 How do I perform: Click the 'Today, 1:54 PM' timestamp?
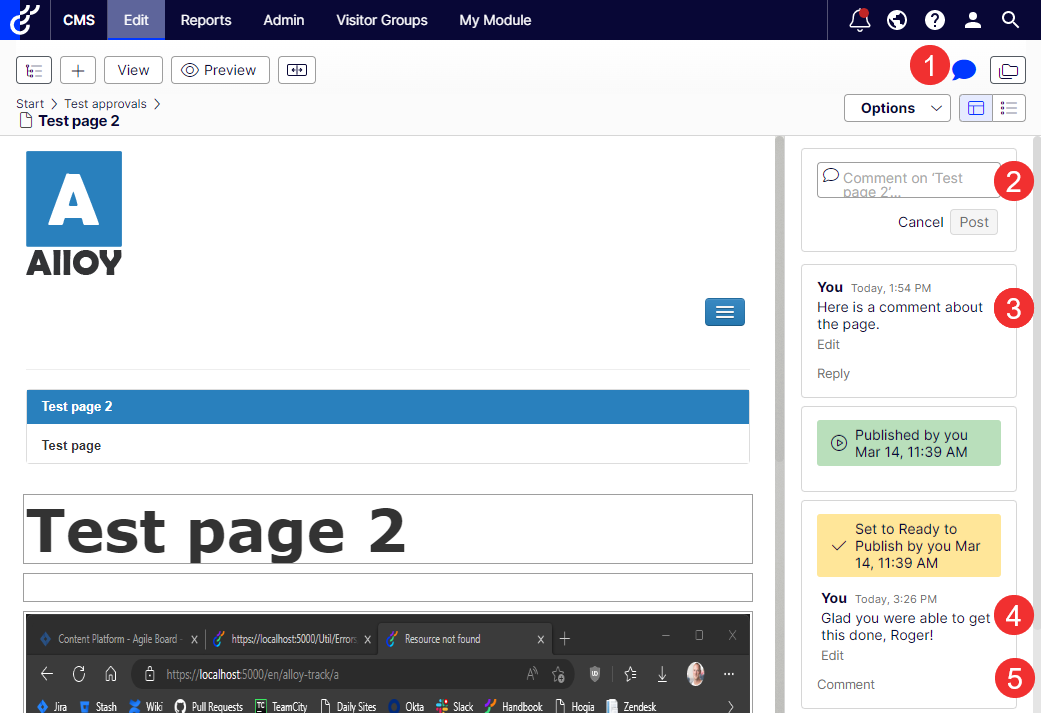891,288
